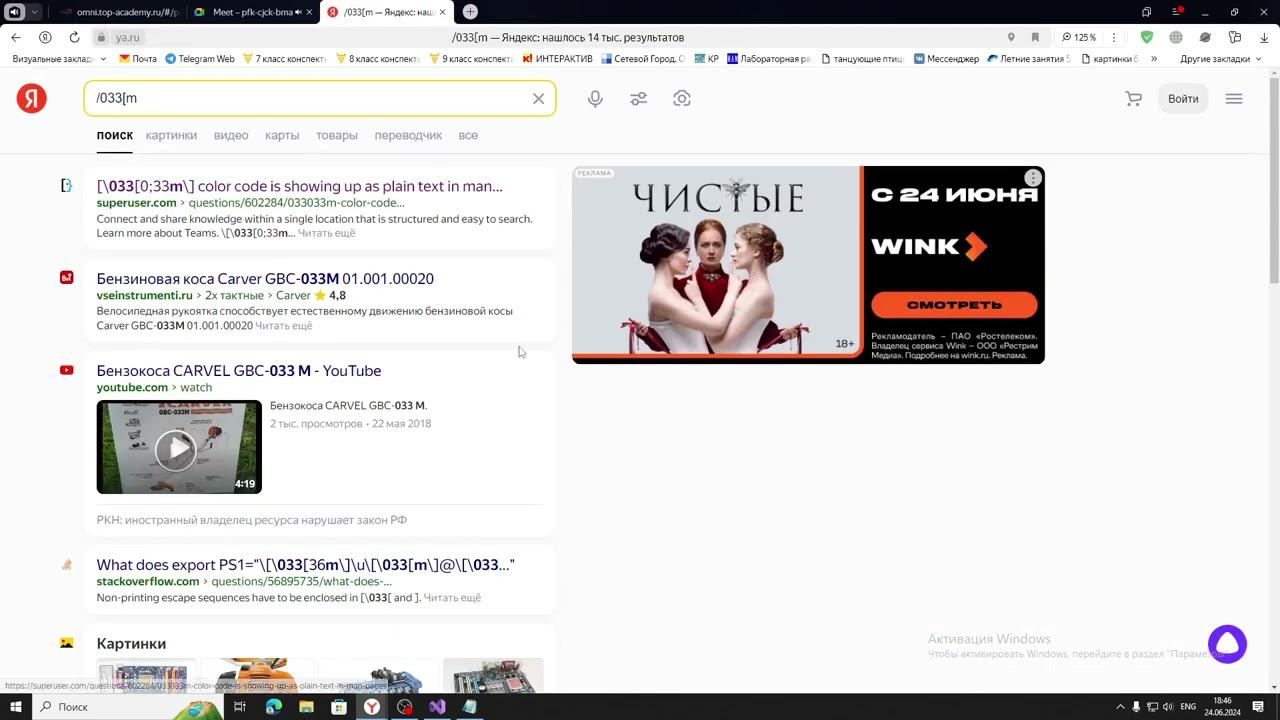
Task: Switch to the товары tab
Action: coord(337,135)
